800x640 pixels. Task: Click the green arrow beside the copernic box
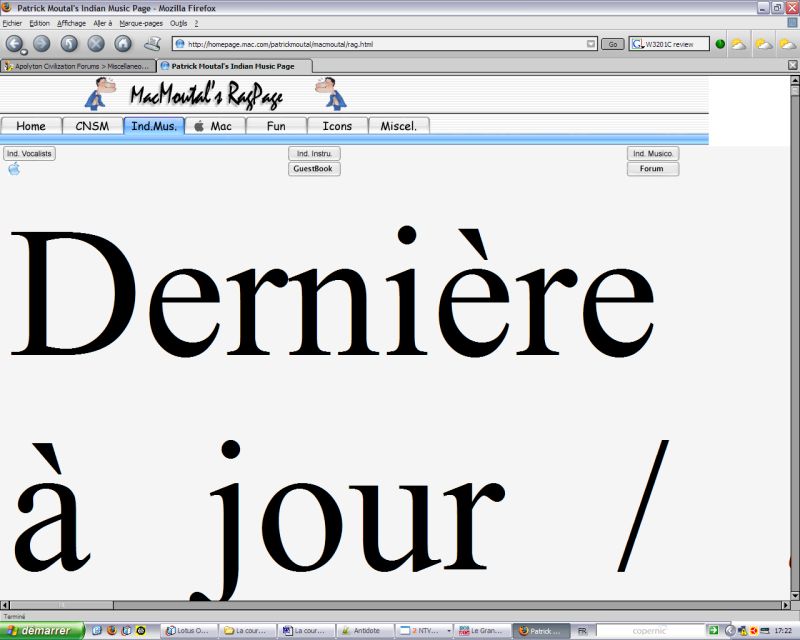[713, 631]
